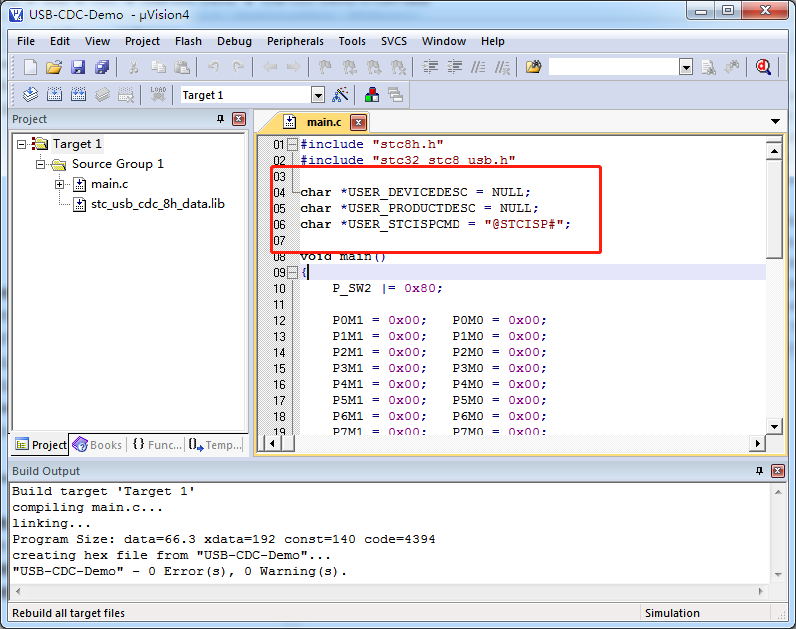Click the Cut scissors icon
This screenshot has width=796, height=629.
pyautogui.click(x=134, y=67)
